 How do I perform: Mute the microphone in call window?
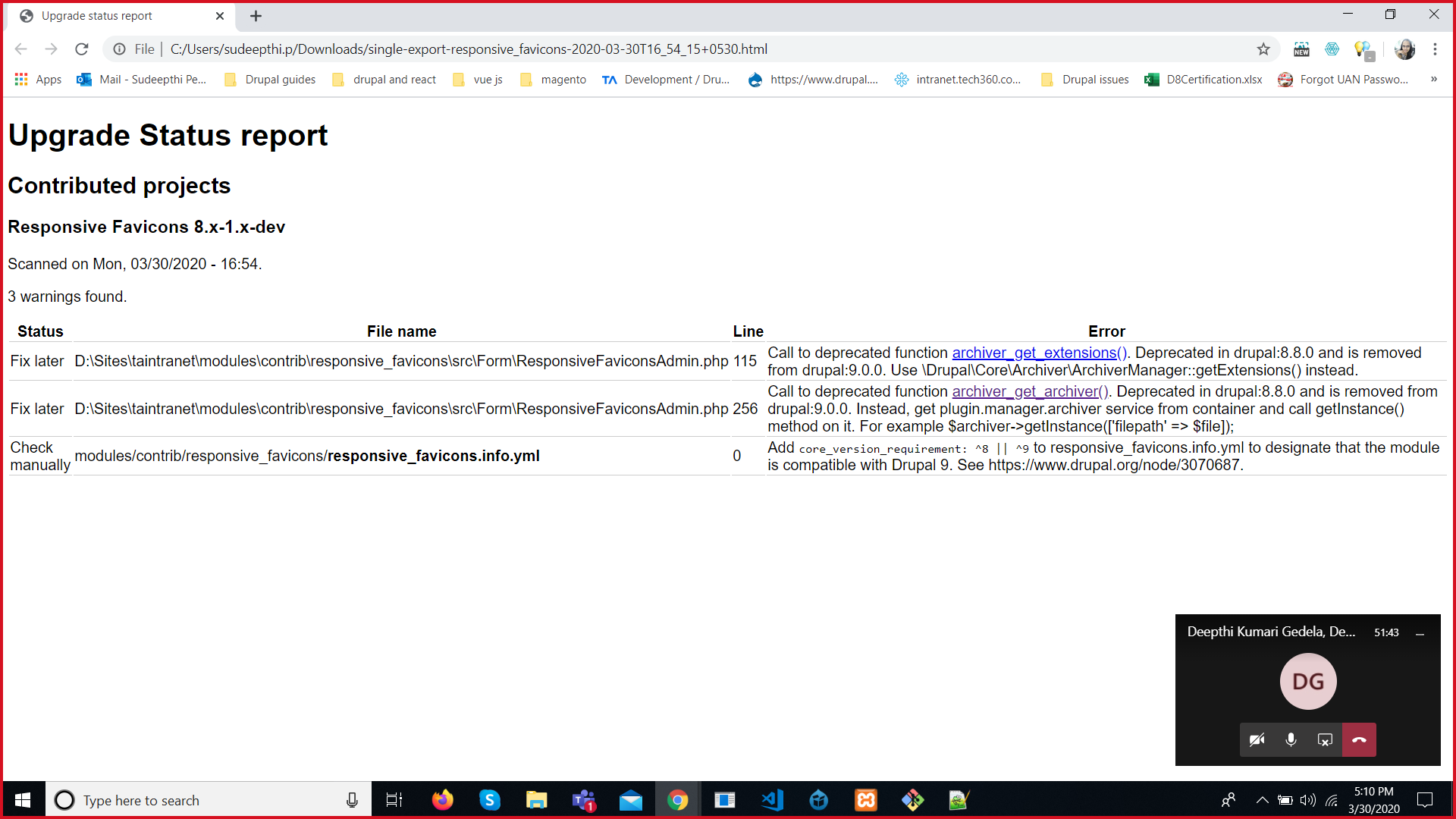coord(1291,740)
